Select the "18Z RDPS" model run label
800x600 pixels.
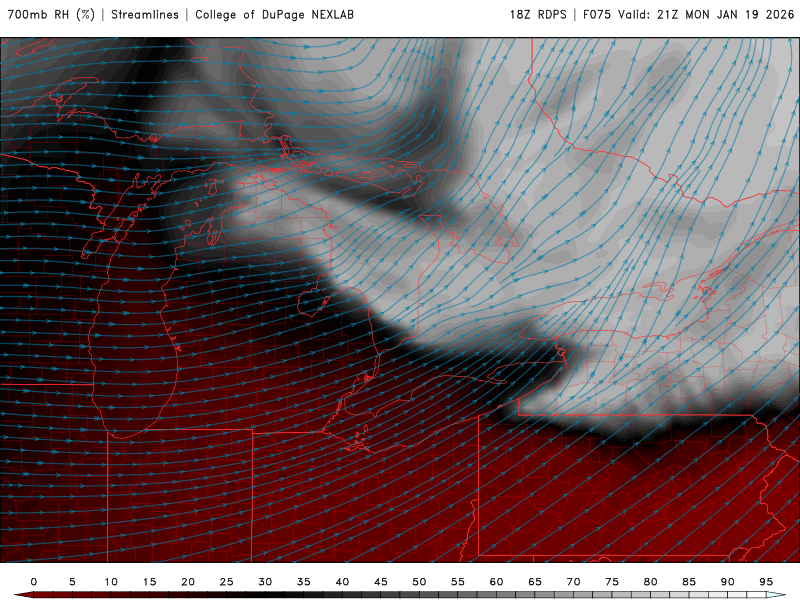tap(538, 15)
